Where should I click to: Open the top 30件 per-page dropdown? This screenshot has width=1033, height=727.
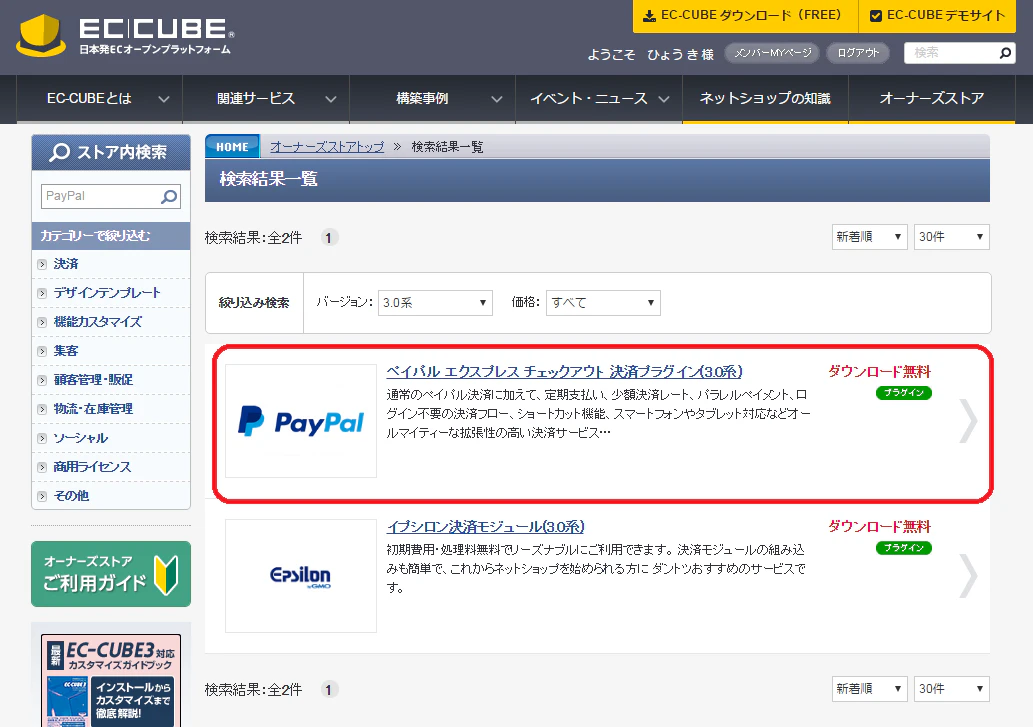pos(951,237)
